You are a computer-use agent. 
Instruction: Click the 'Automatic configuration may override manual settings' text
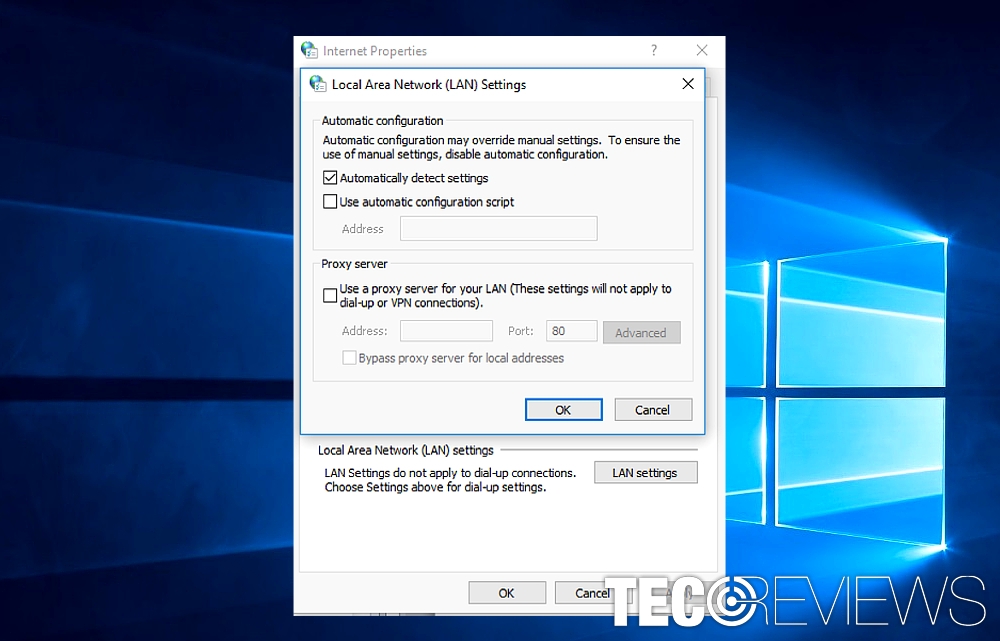[461, 140]
